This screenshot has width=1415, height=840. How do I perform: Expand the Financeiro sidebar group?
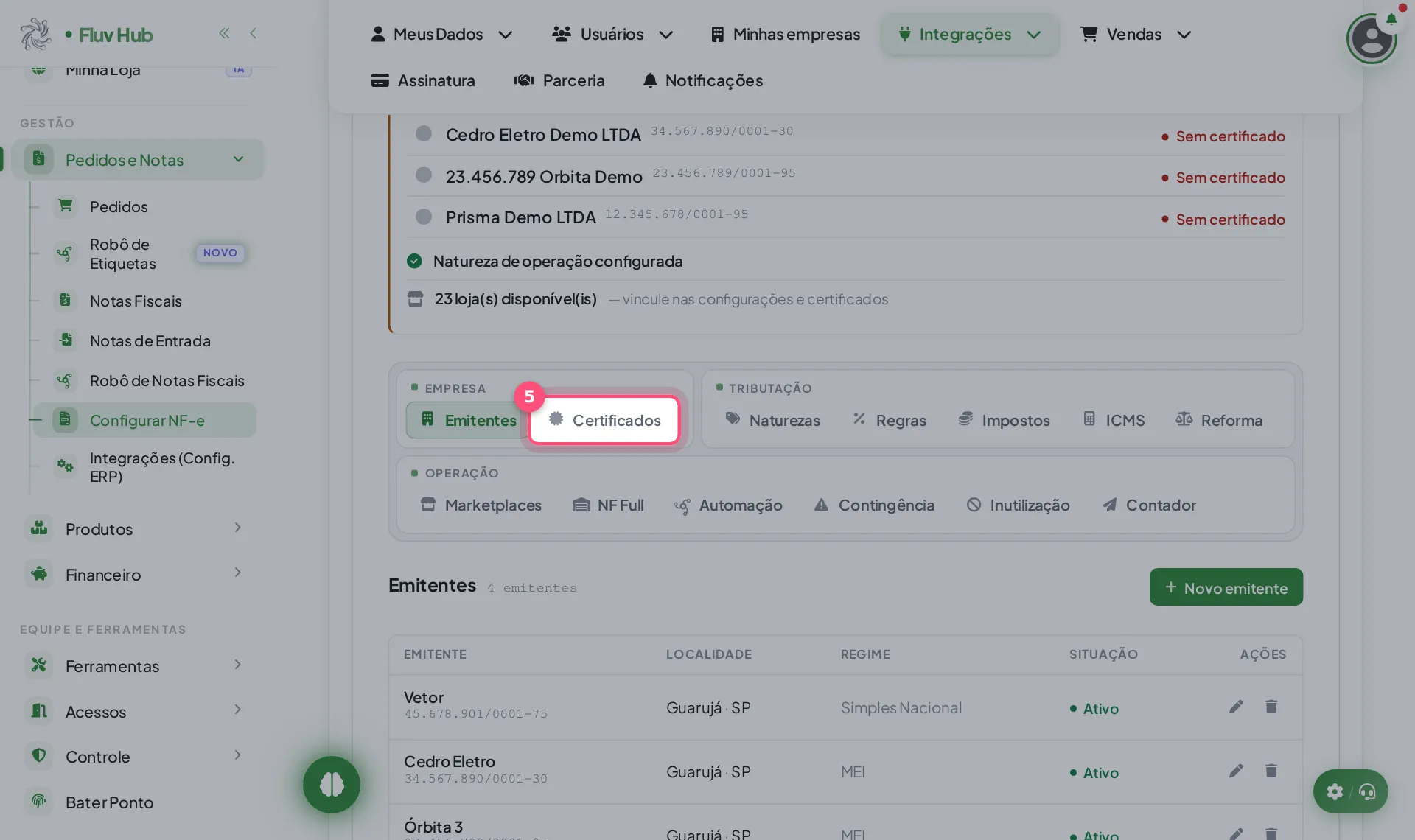(x=237, y=573)
